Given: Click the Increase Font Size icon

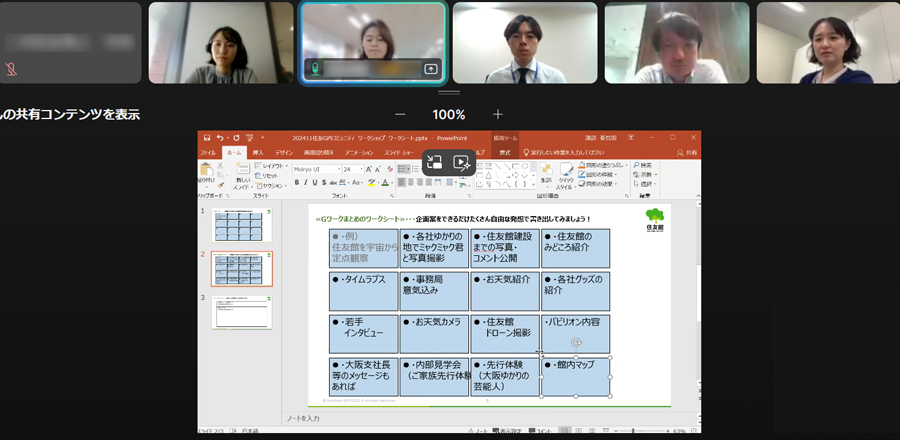Looking at the screenshot, I should click(369, 169).
